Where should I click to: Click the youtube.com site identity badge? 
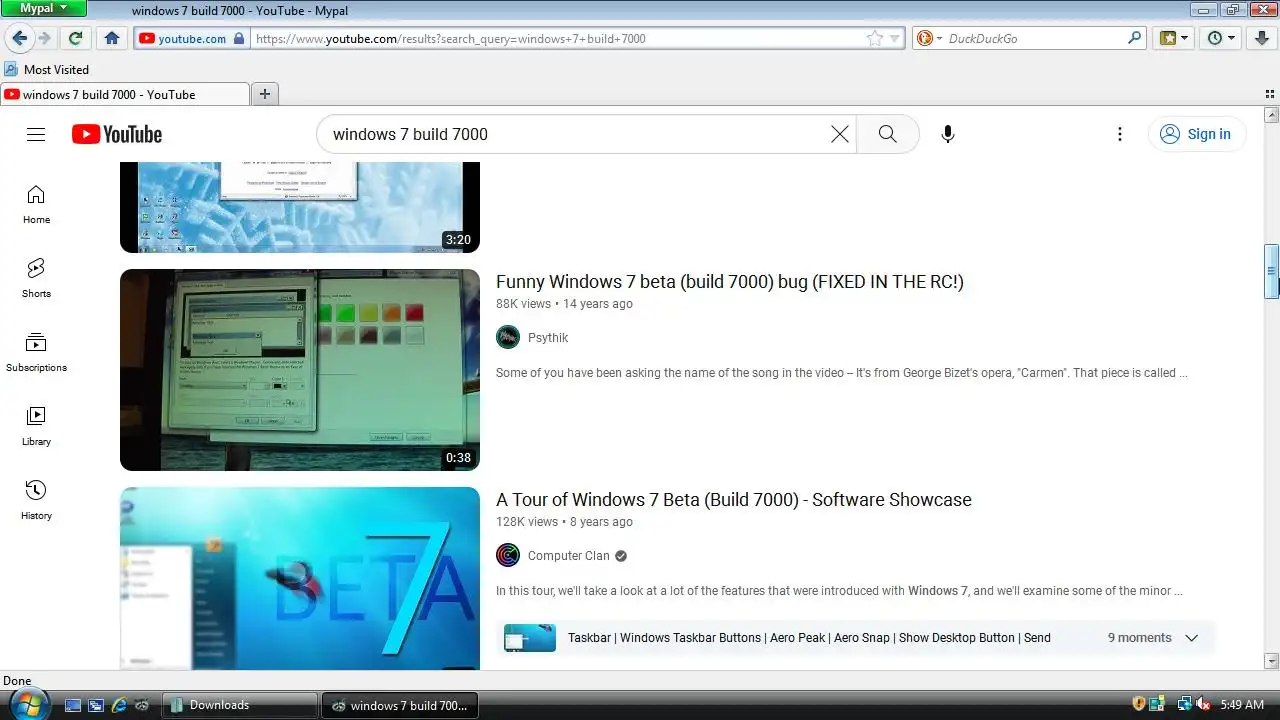[190, 38]
